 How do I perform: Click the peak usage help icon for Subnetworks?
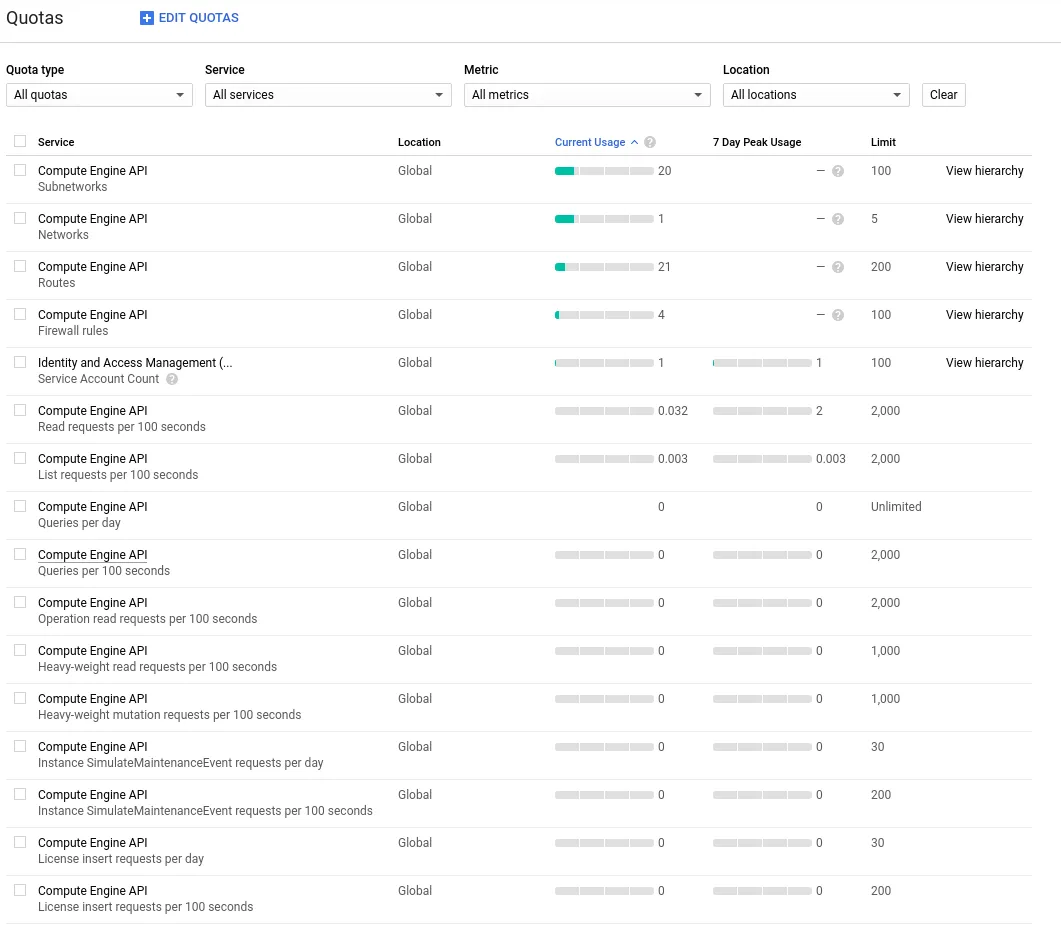838,171
